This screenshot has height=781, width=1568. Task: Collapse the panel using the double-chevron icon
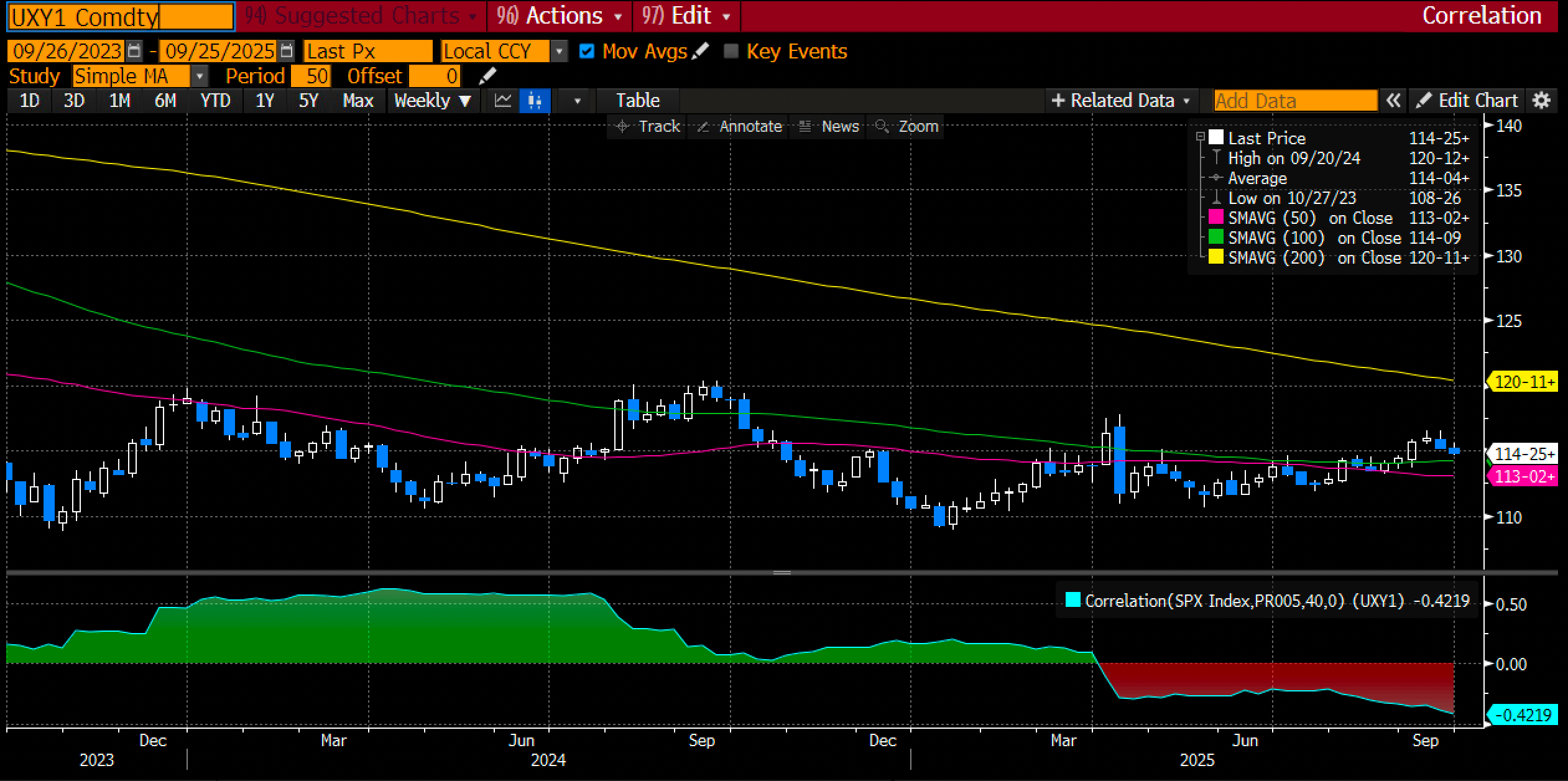(1393, 101)
